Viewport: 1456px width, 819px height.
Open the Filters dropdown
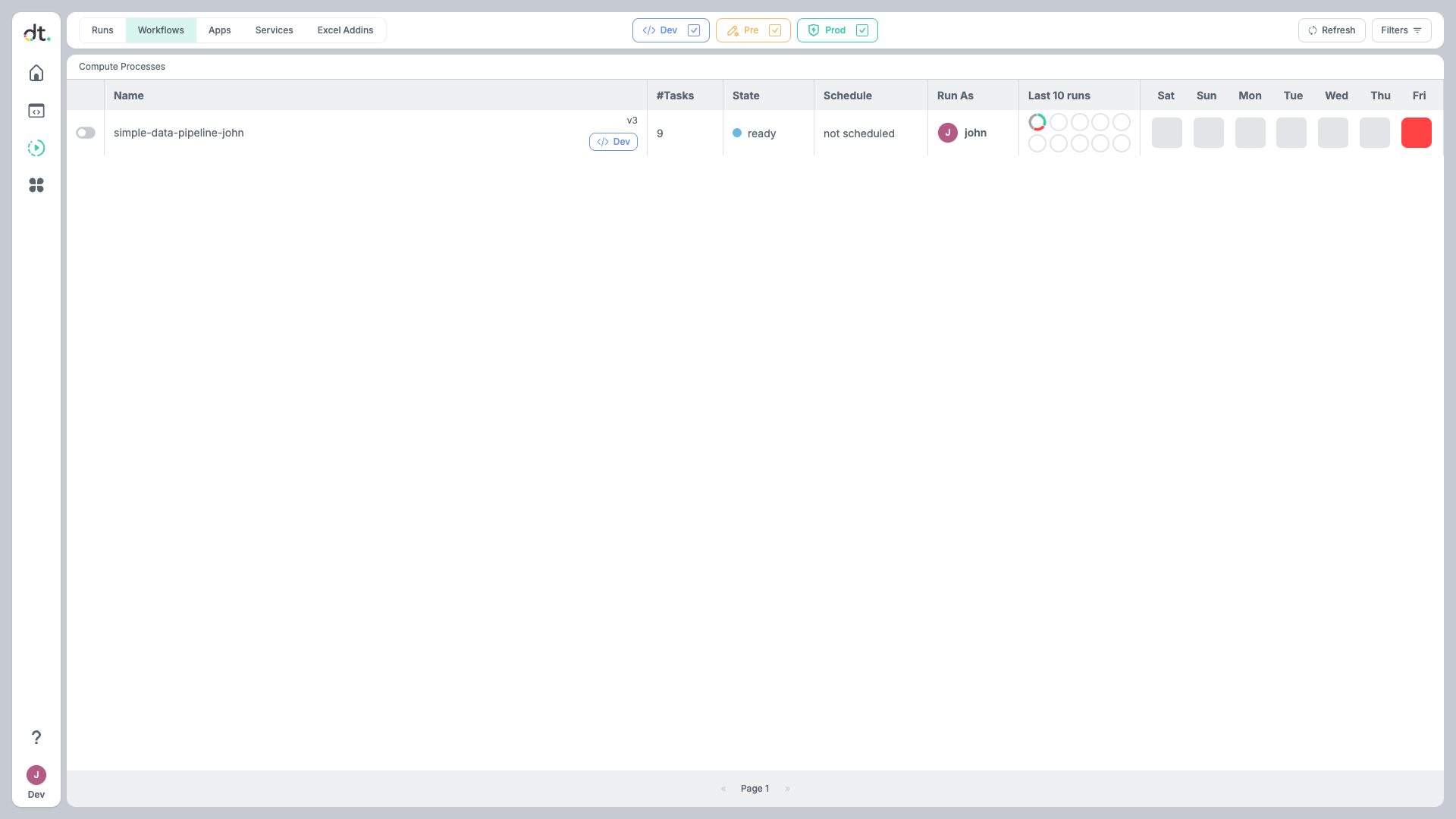click(x=1400, y=30)
